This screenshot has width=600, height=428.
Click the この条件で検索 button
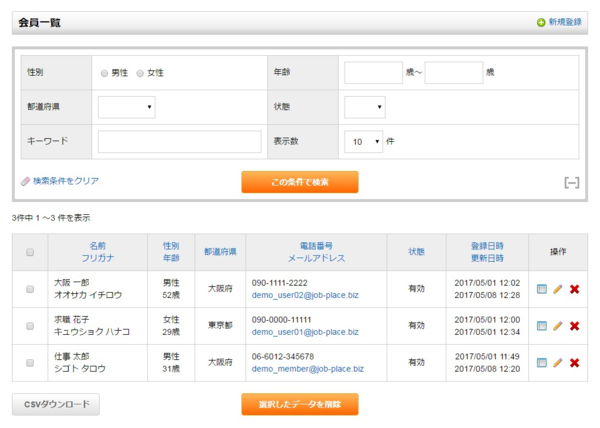coord(300,182)
